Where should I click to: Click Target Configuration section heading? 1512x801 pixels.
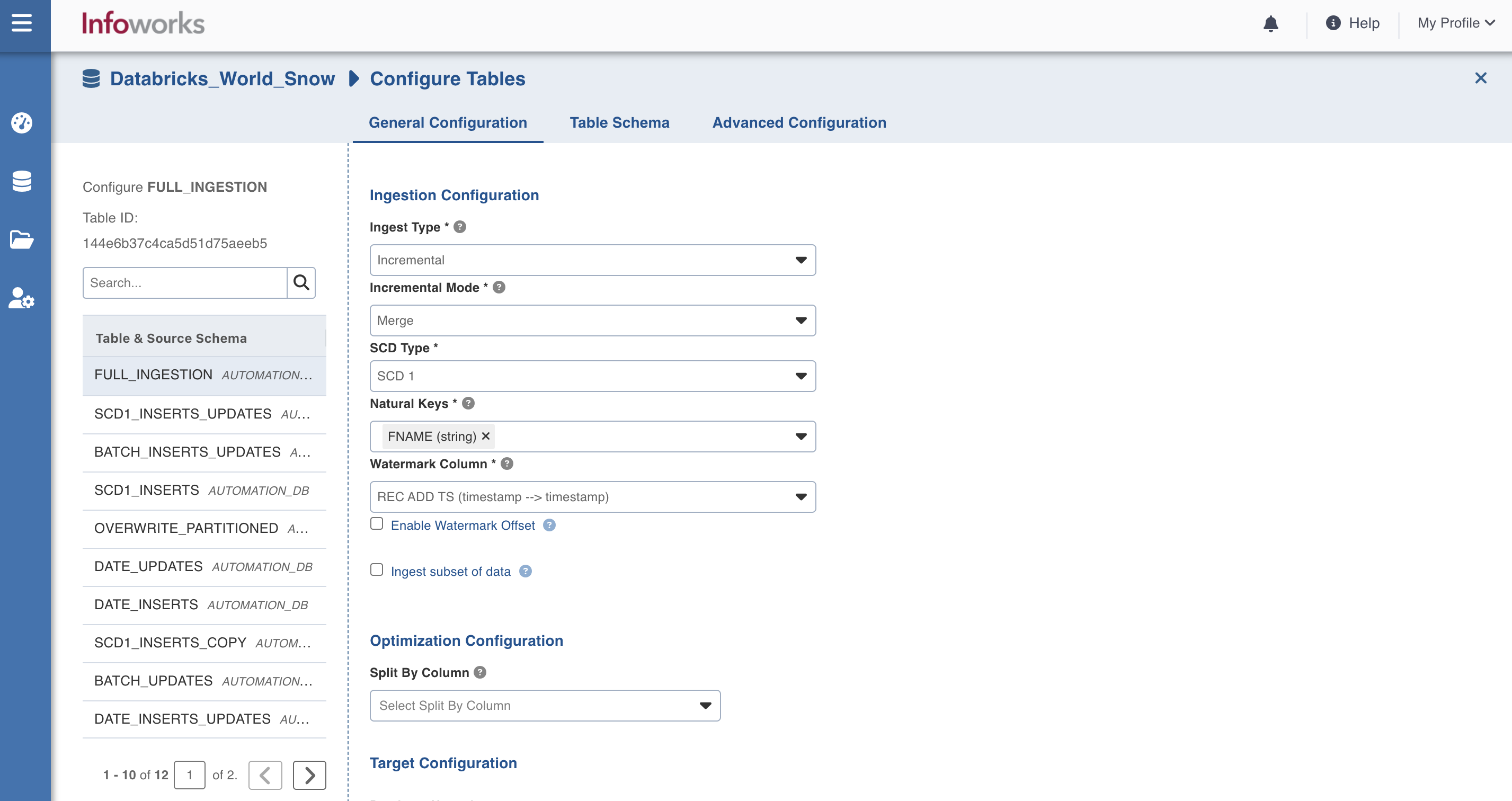pyautogui.click(x=443, y=763)
